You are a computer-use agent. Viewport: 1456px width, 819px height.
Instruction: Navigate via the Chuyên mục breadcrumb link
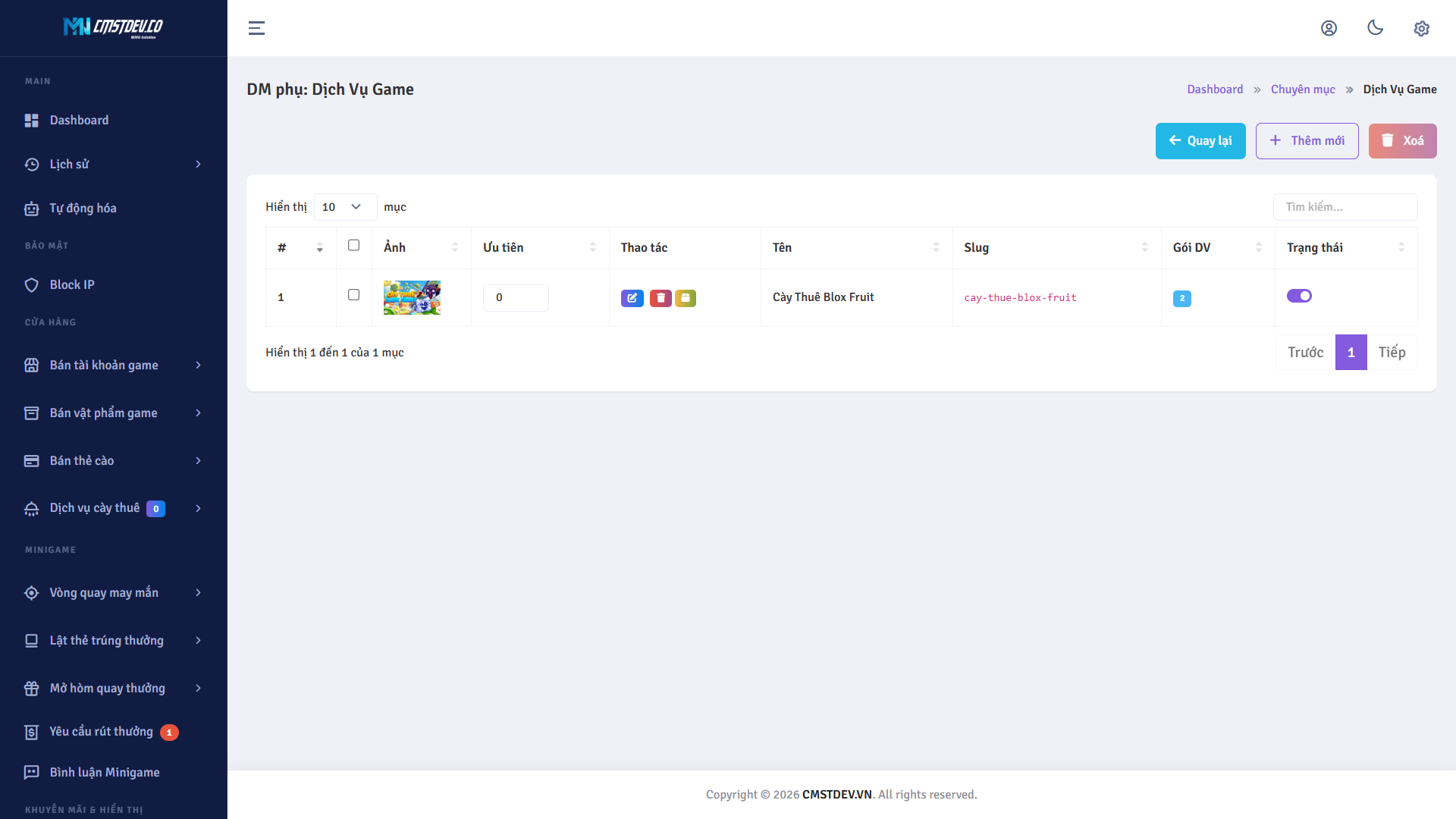click(x=1303, y=89)
